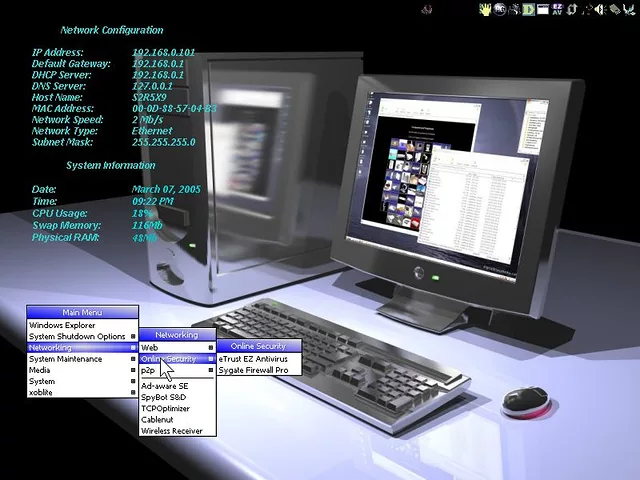The width and height of the screenshot is (640, 480).
Task: Launch SpyBot S&D
Action: (164, 397)
